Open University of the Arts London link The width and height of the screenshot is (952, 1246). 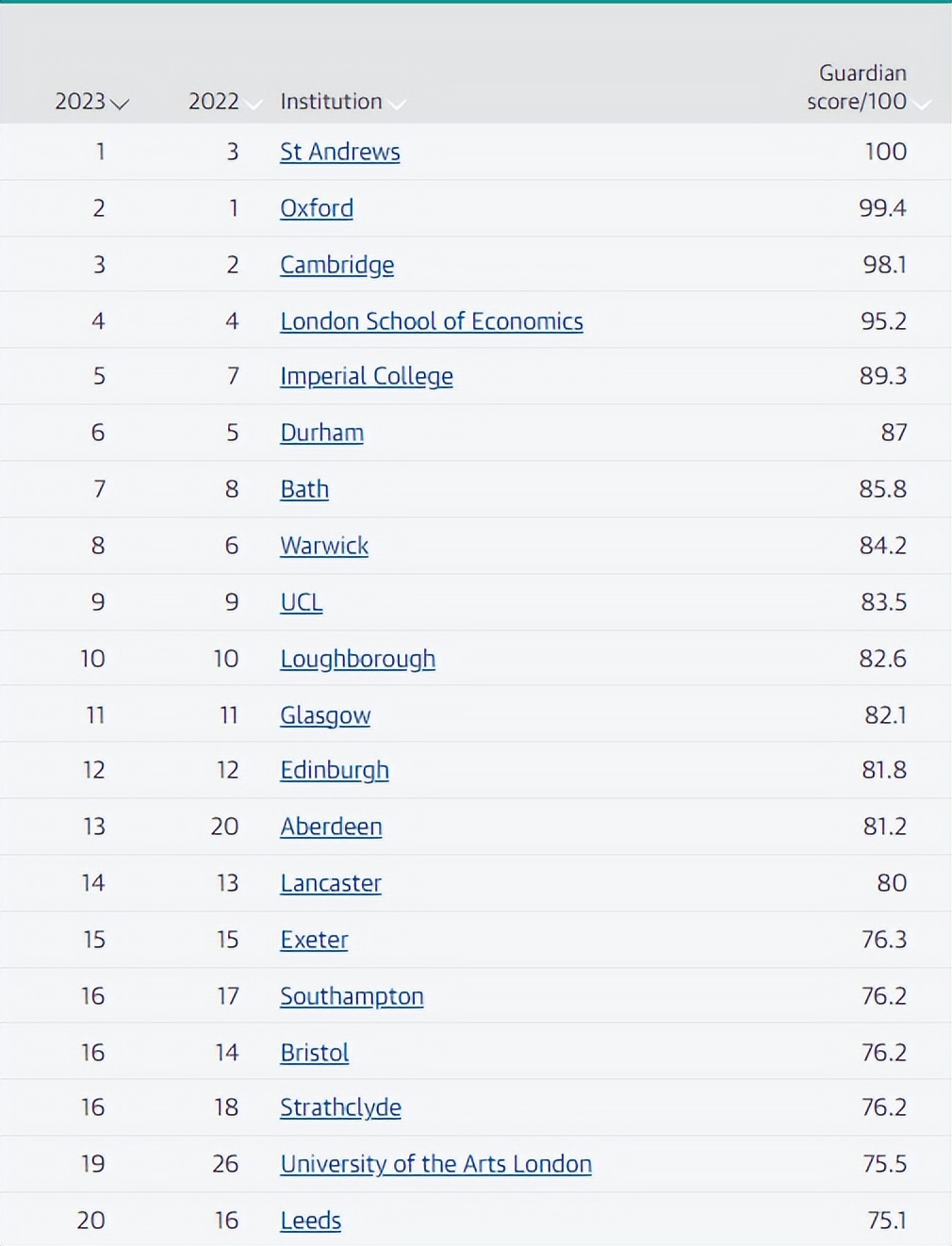pyautogui.click(x=435, y=1164)
